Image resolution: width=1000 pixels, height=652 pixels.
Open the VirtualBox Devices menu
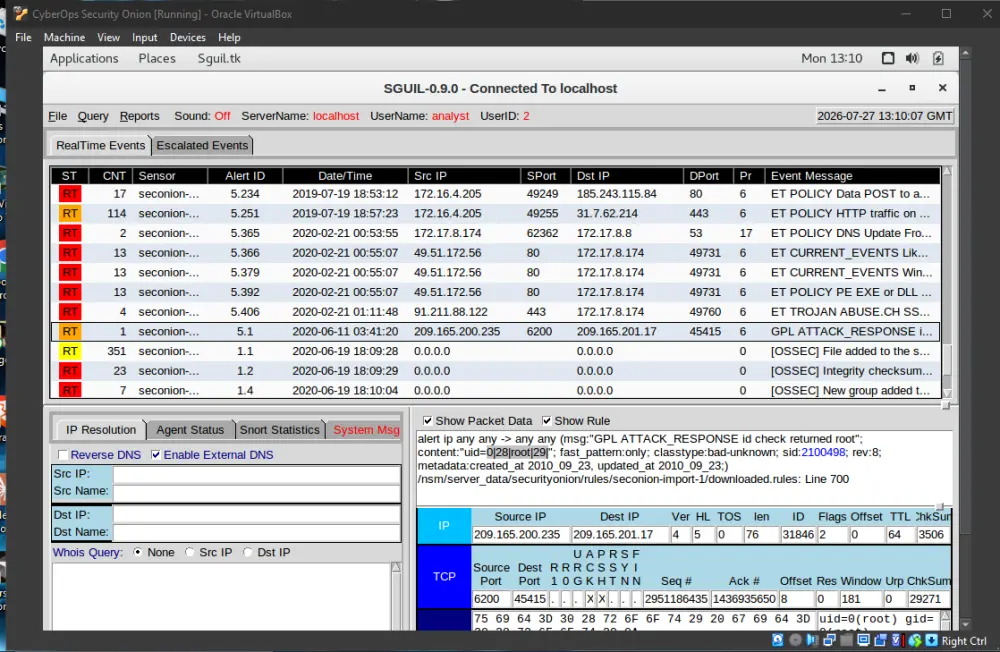tap(188, 37)
